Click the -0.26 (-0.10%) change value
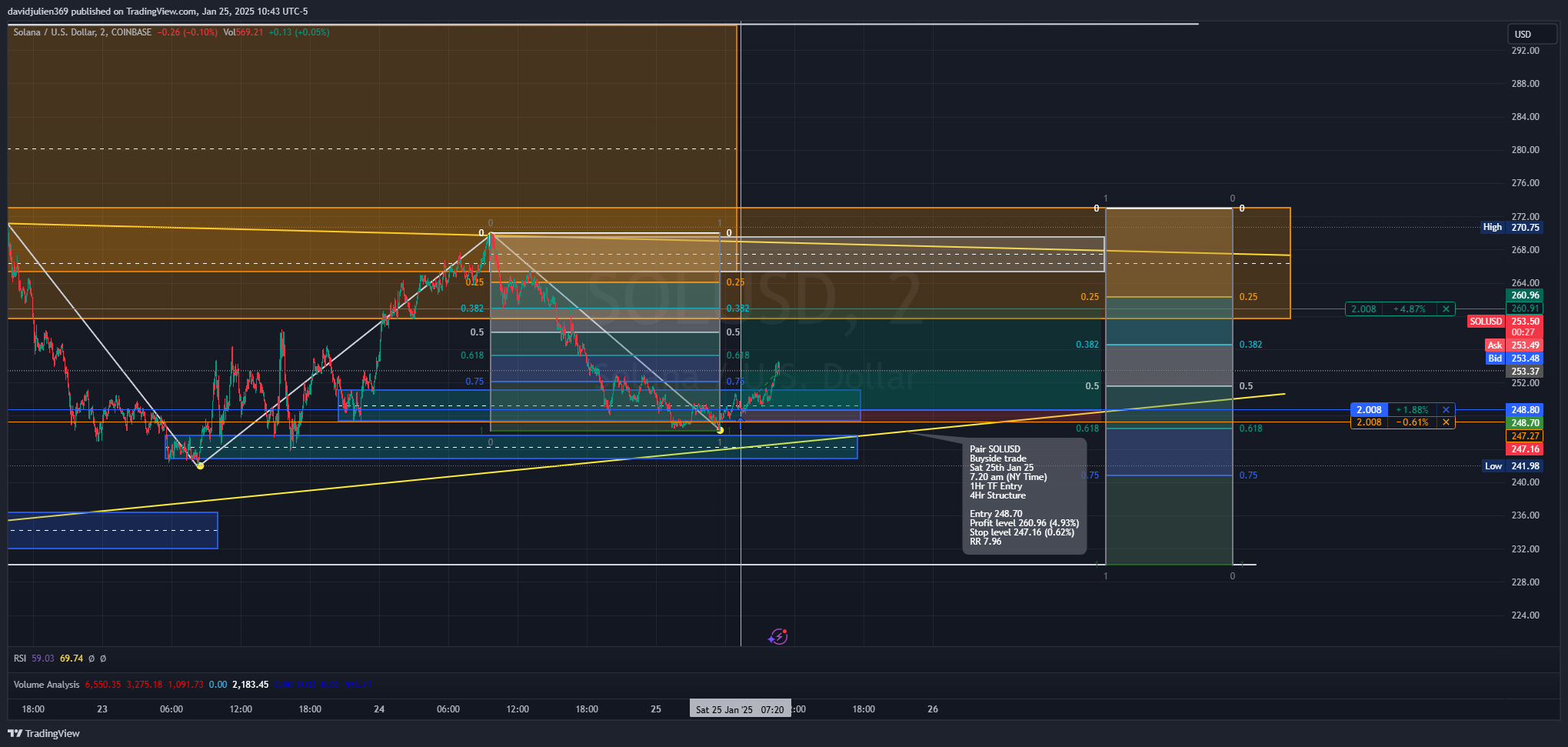Screen dimensions: 1568x747 187,32
